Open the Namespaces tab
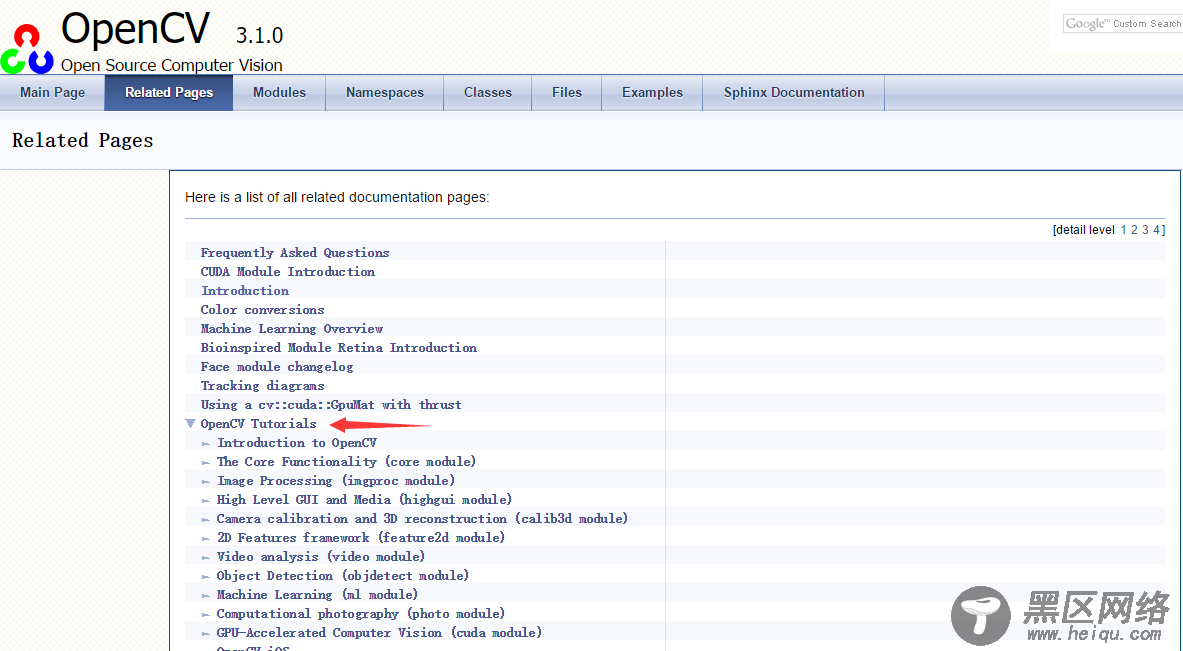 pos(385,93)
